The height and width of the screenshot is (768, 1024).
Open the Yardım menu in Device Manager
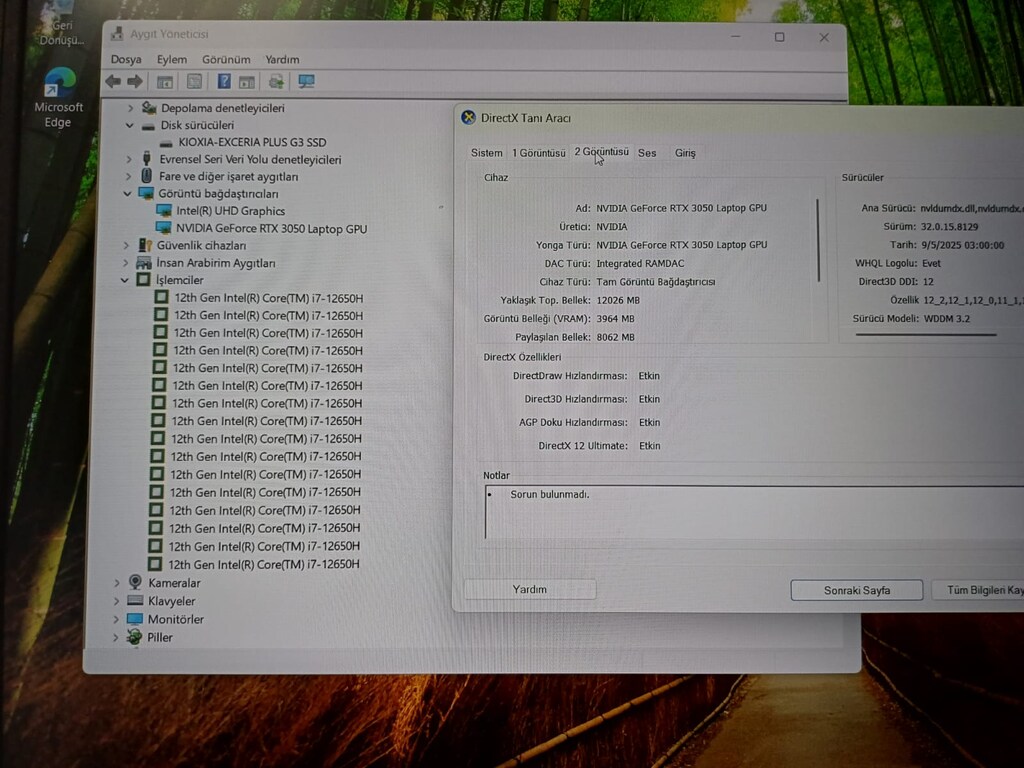click(x=282, y=59)
